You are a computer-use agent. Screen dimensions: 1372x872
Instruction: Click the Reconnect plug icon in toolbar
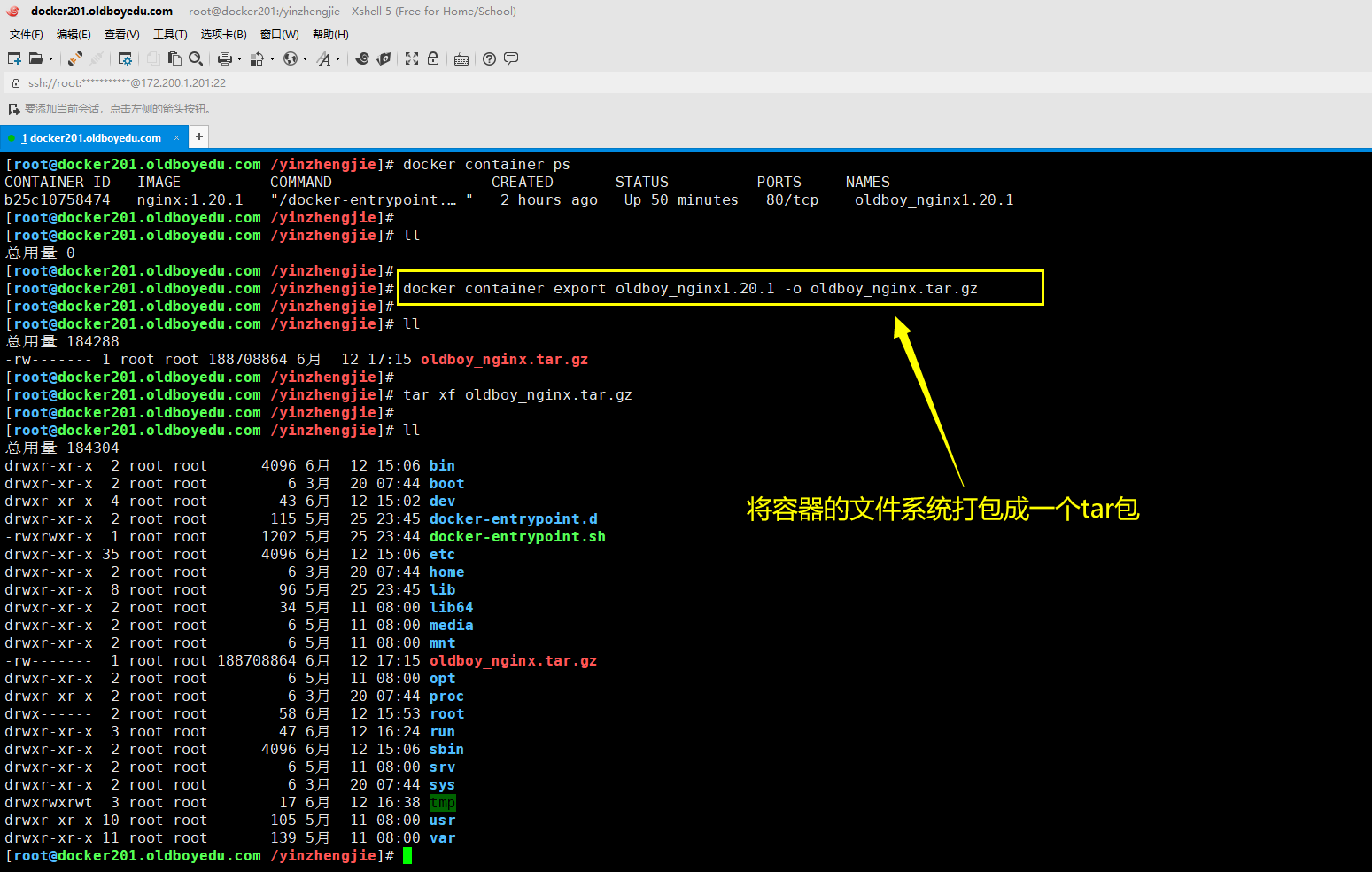[75, 58]
